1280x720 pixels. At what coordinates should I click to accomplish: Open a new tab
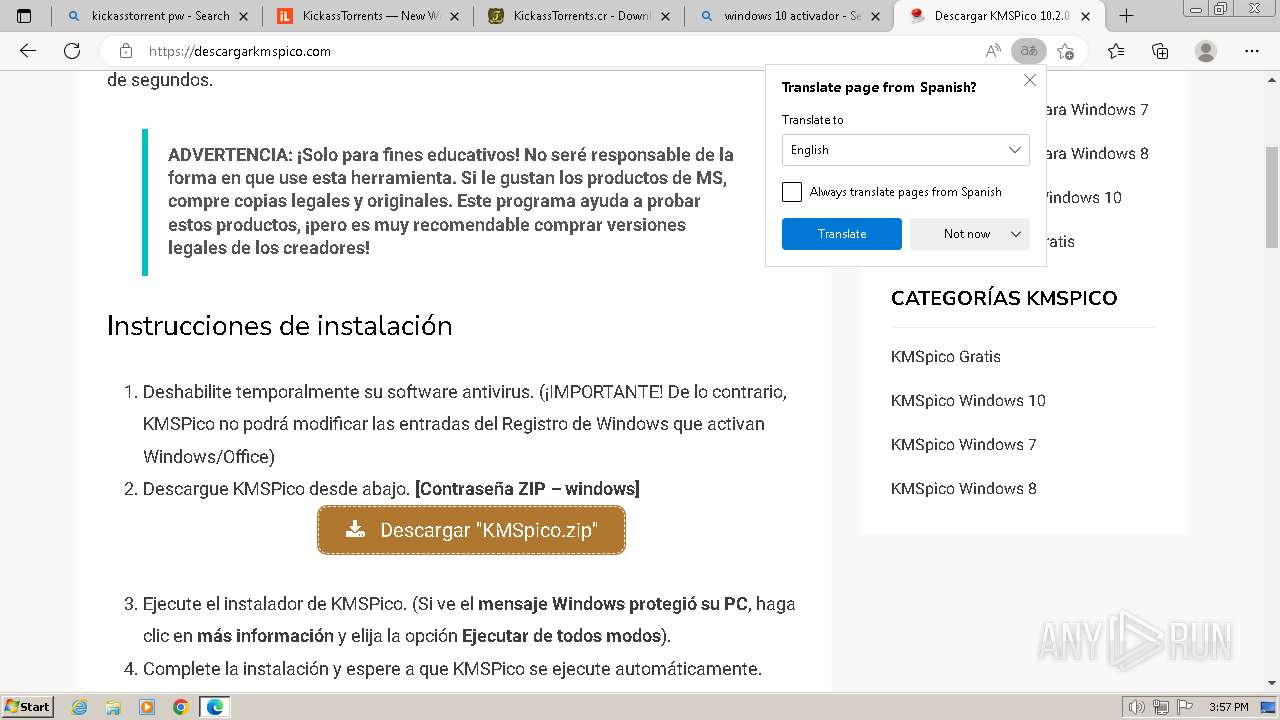tap(1126, 15)
